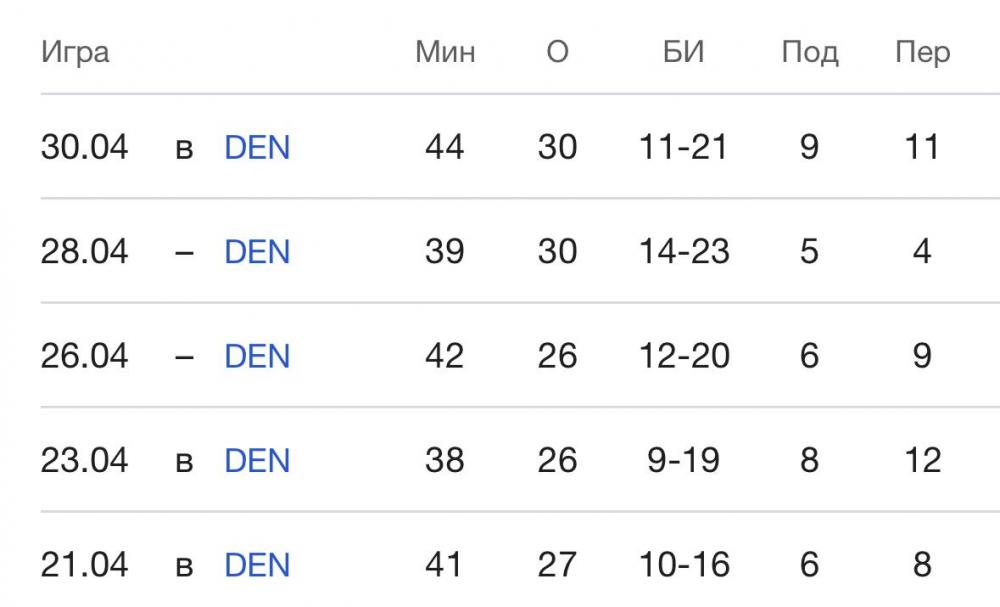Viewport: 1000px width, 607px height.
Task: Click the БИ column header
Action: (x=684, y=52)
